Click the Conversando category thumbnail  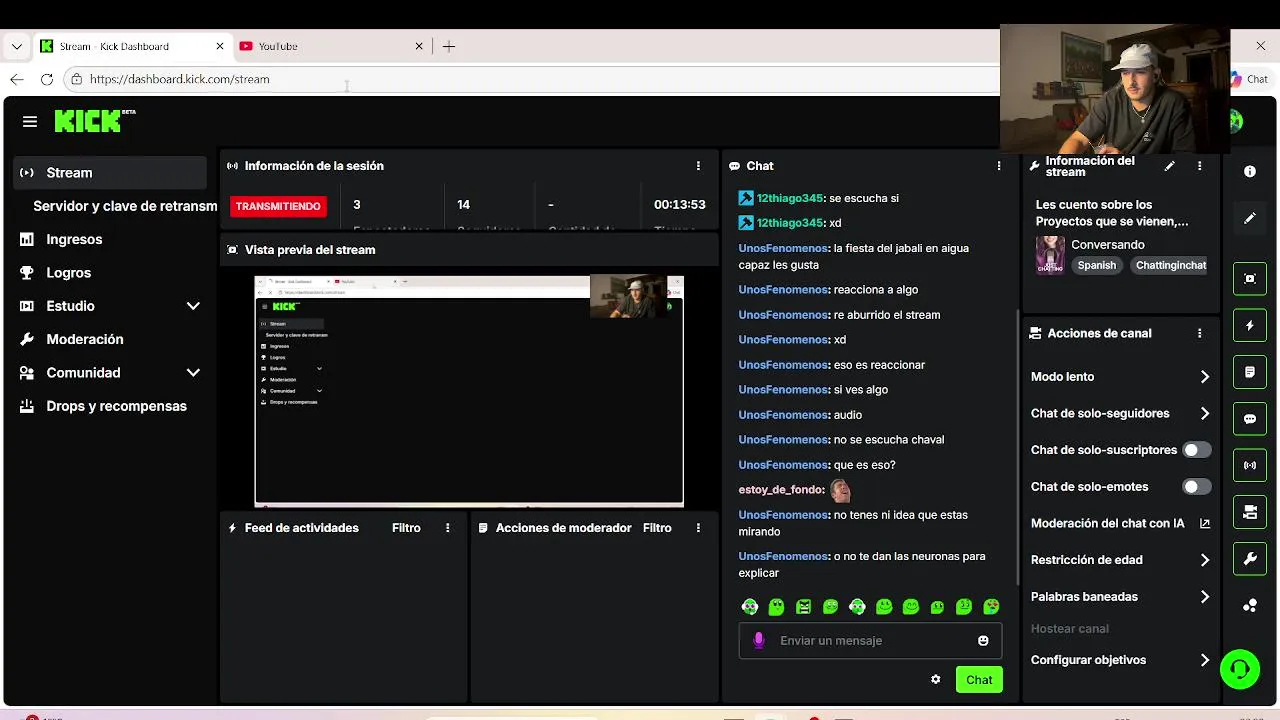[1050, 255]
